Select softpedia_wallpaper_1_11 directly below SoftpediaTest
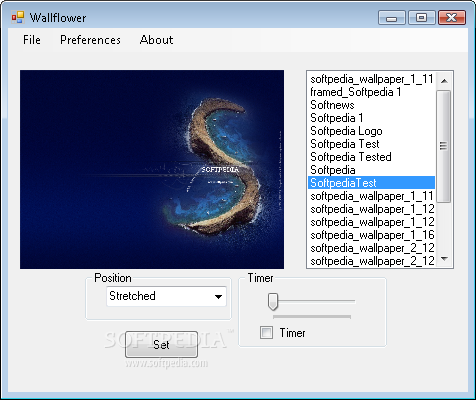The height and width of the screenshot is (400, 476). pos(371,196)
